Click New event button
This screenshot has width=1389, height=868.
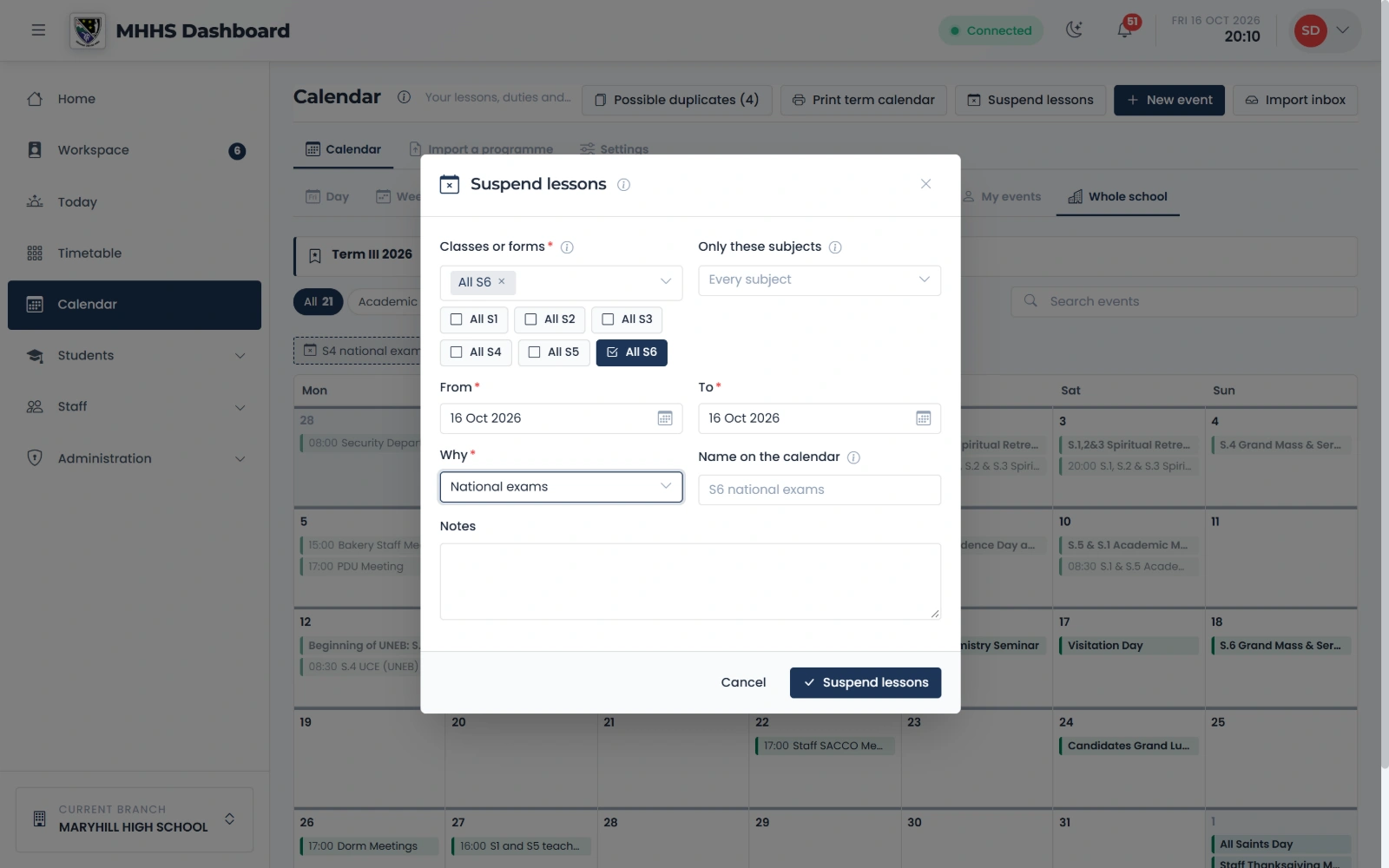click(x=1169, y=100)
